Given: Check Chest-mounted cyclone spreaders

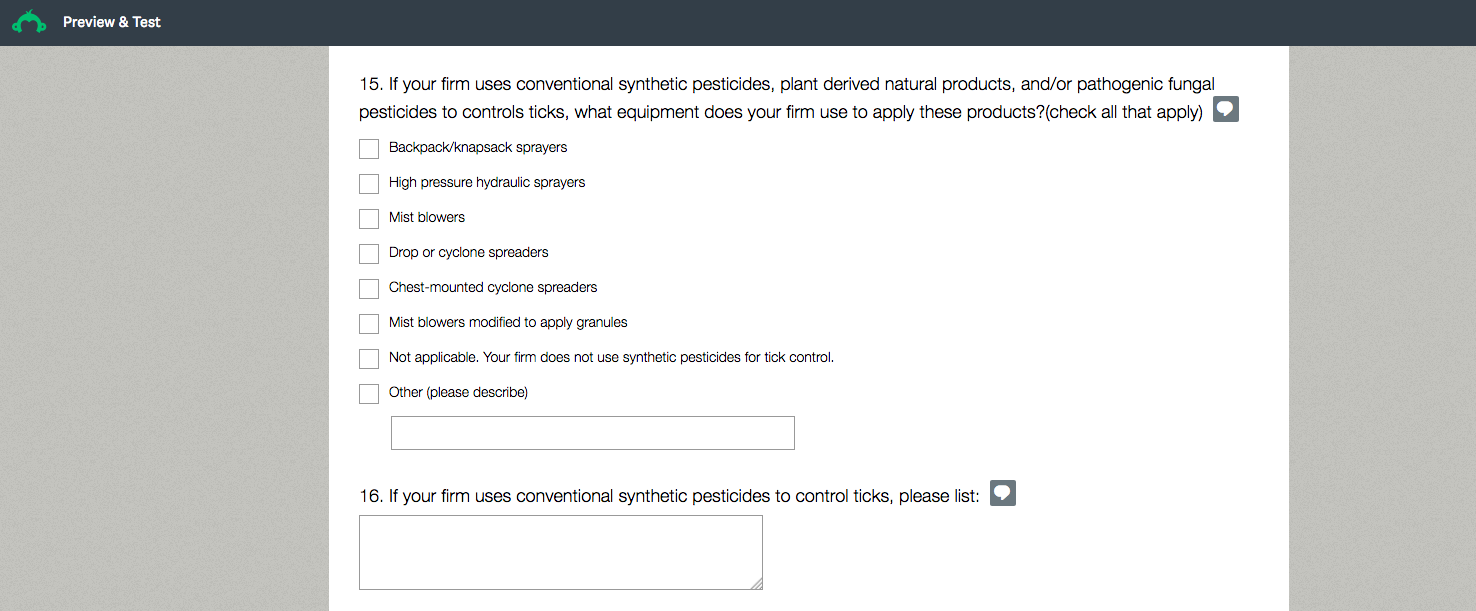Looking at the screenshot, I should click(x=369, y=289).
